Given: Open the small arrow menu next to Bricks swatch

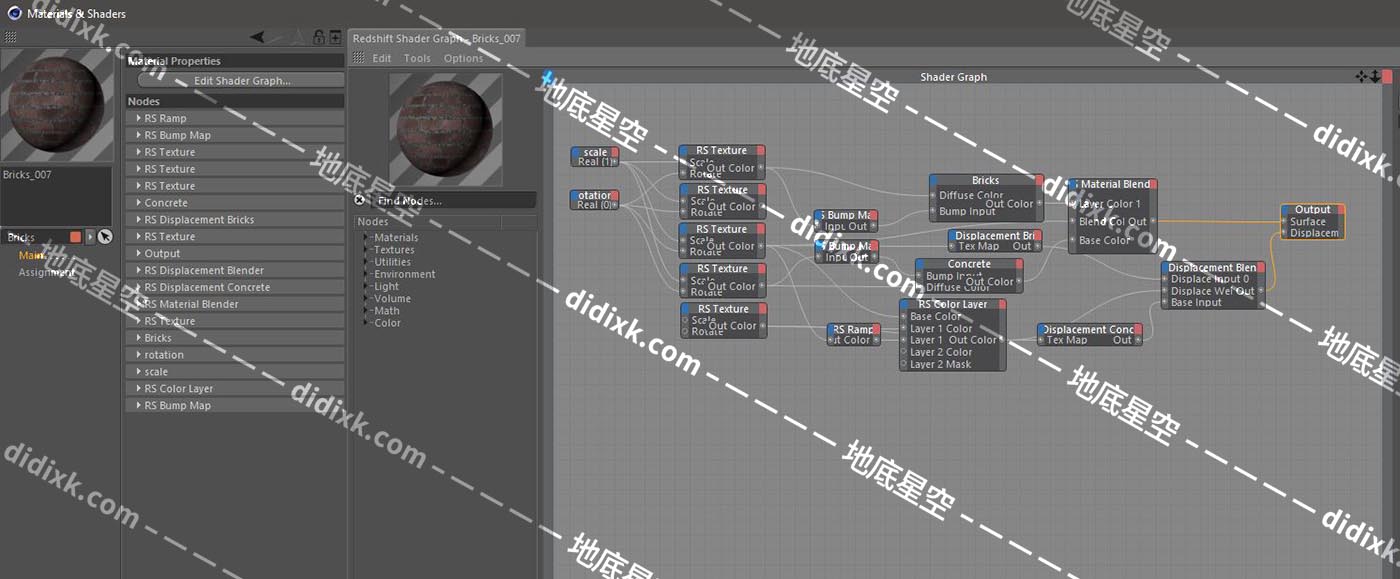Looking at the screenshot, I should pyautogui.click(x=90, y=237).
